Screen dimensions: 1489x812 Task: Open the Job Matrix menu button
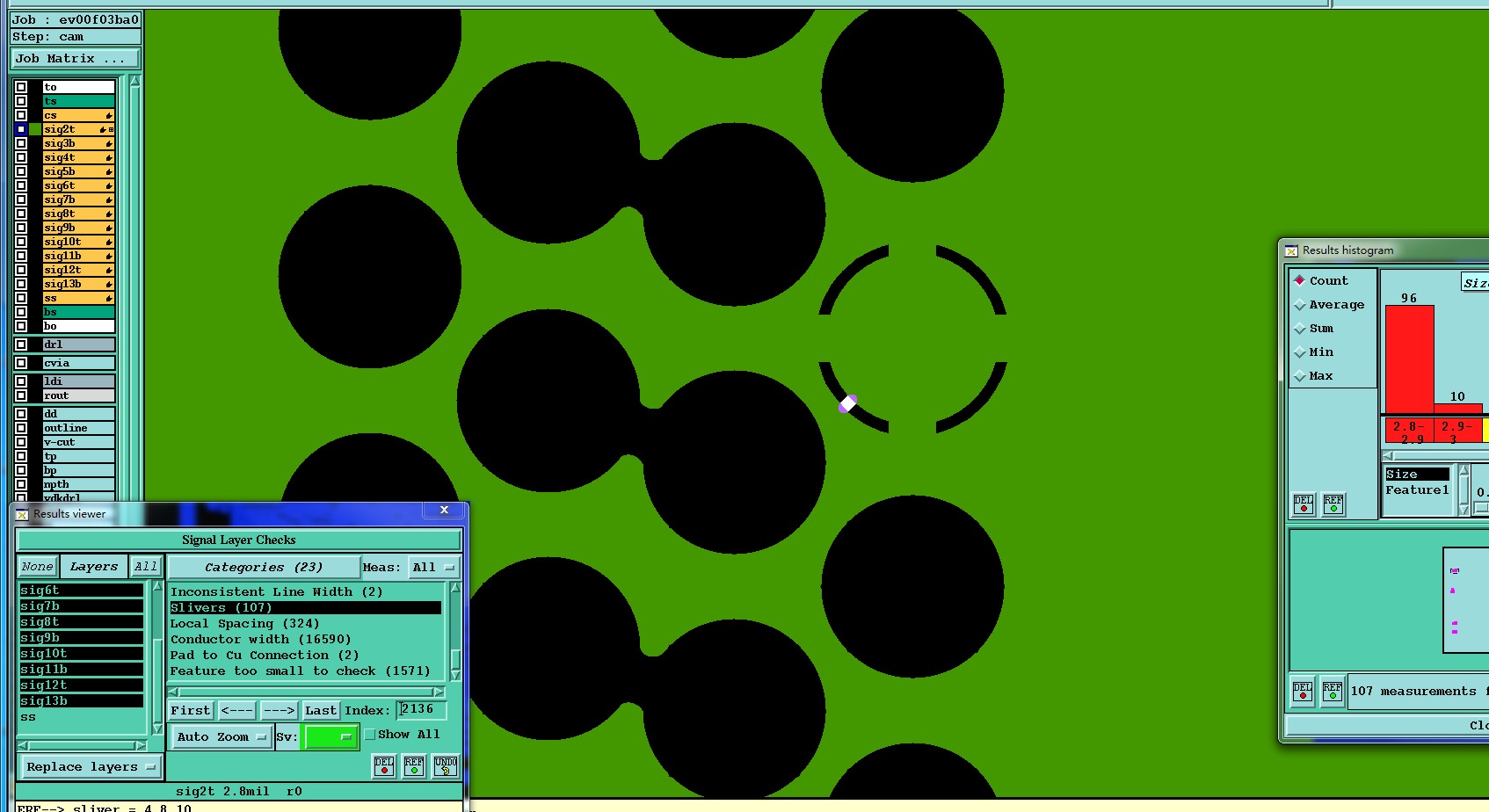76,59
